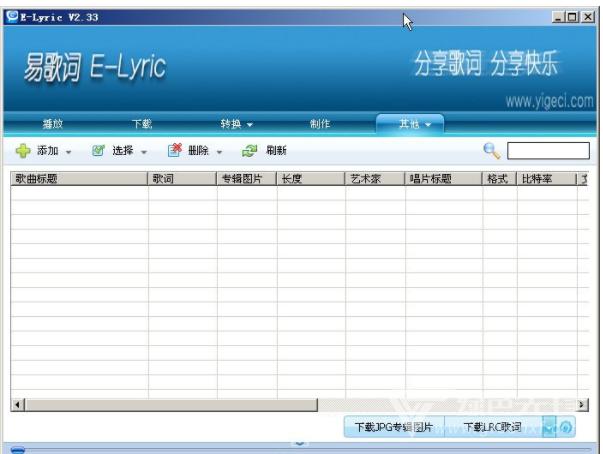This screenshot has width=603, height=454.
Task: Open the 转换 tab dropdown arrow
Action: (250, 125)
